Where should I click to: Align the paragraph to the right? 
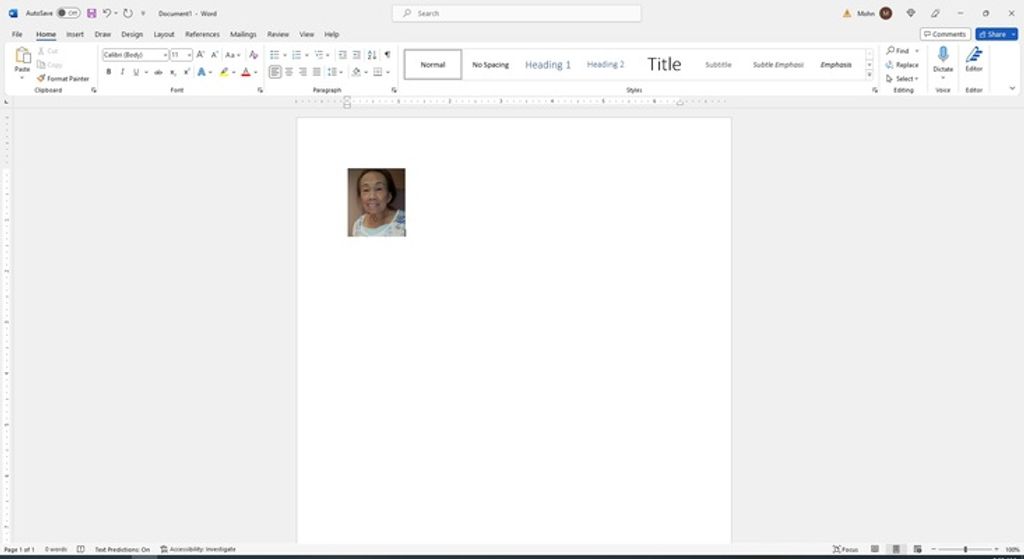click(303, 72)
